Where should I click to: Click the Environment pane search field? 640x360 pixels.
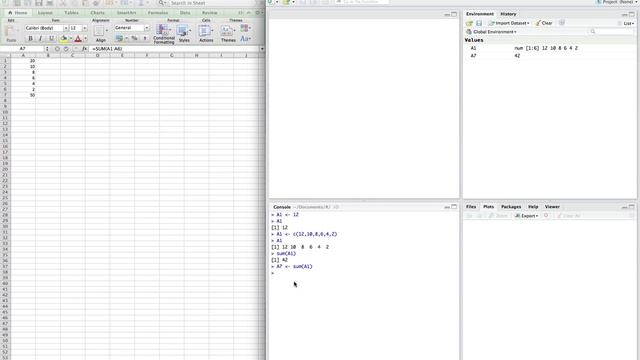pos(612,31)
